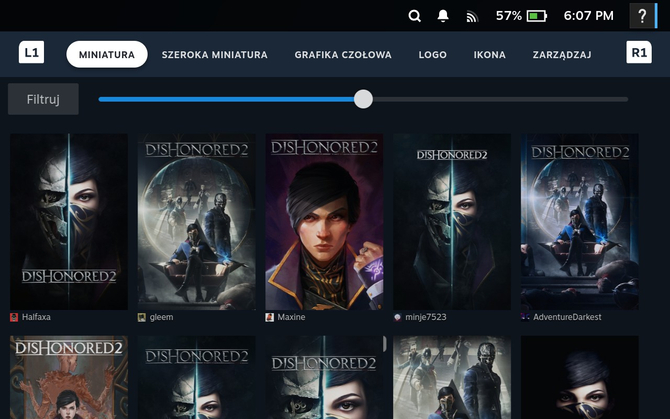Select the Miniatura tab

point(107,54)
